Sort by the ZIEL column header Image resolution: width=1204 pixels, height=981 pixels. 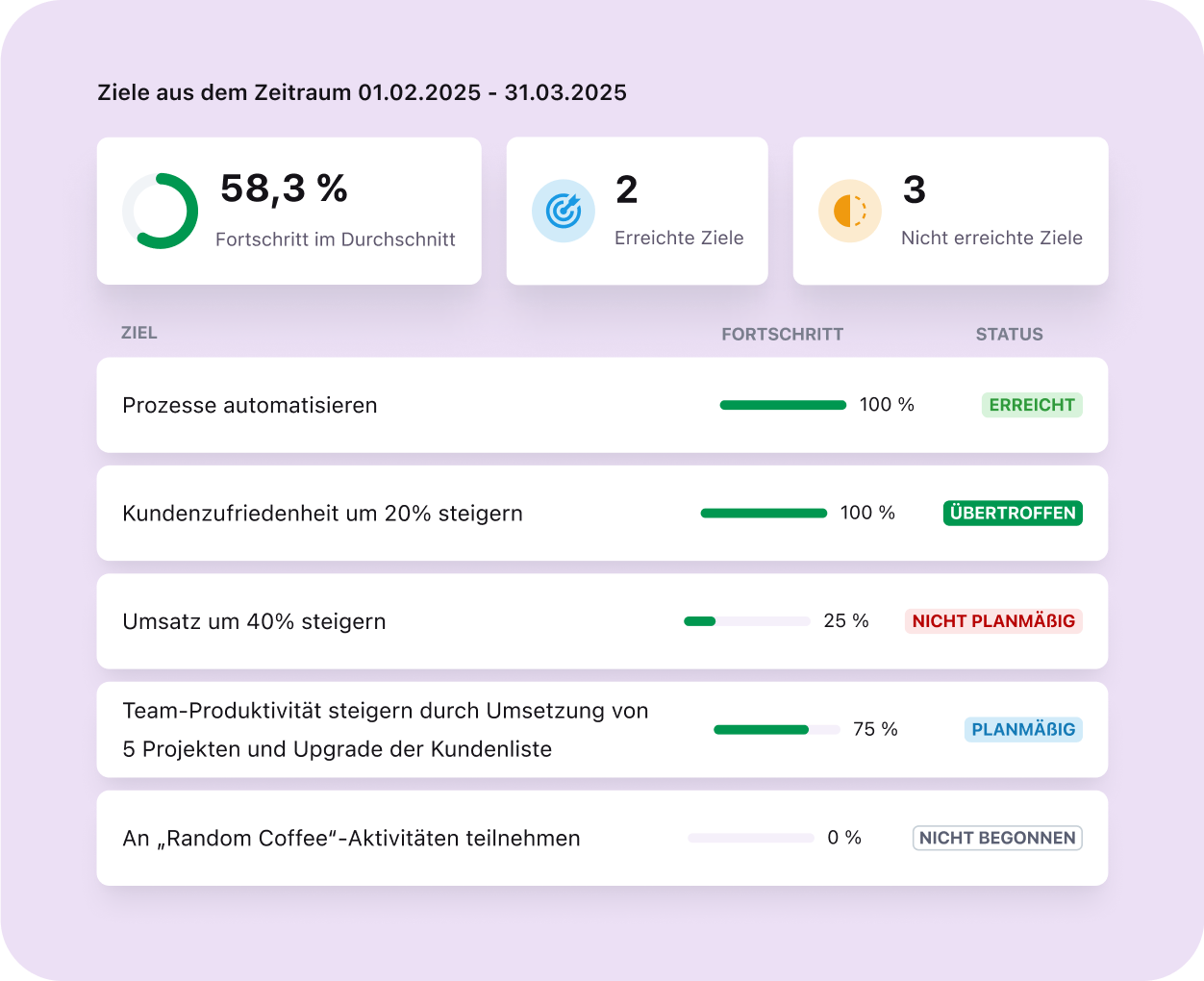click(139, 333)
